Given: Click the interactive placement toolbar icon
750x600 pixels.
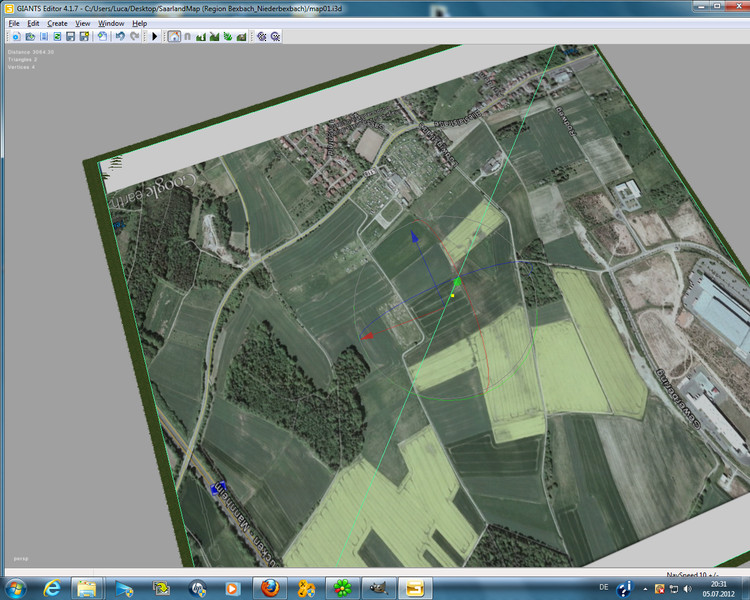Looking at the screenshot, I should click(102, 36).
